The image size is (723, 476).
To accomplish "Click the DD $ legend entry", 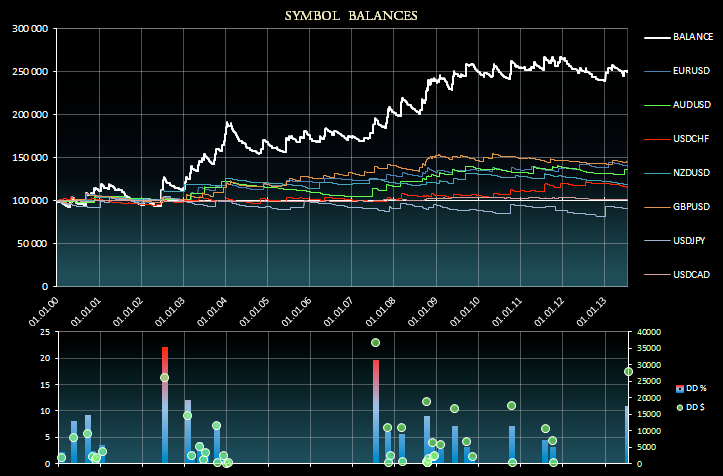I will 690,407.
